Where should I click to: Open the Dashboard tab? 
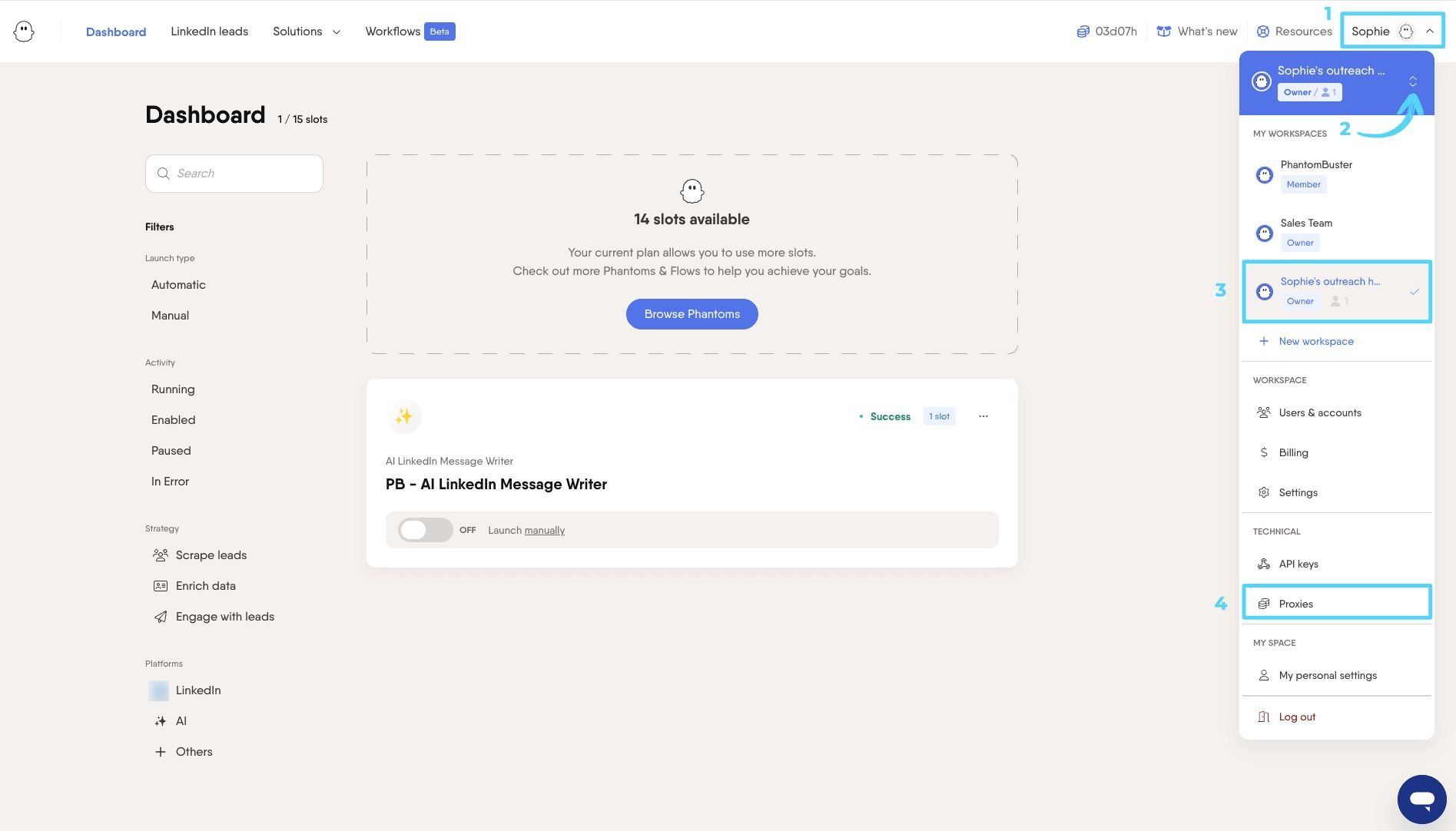(116, 31)
